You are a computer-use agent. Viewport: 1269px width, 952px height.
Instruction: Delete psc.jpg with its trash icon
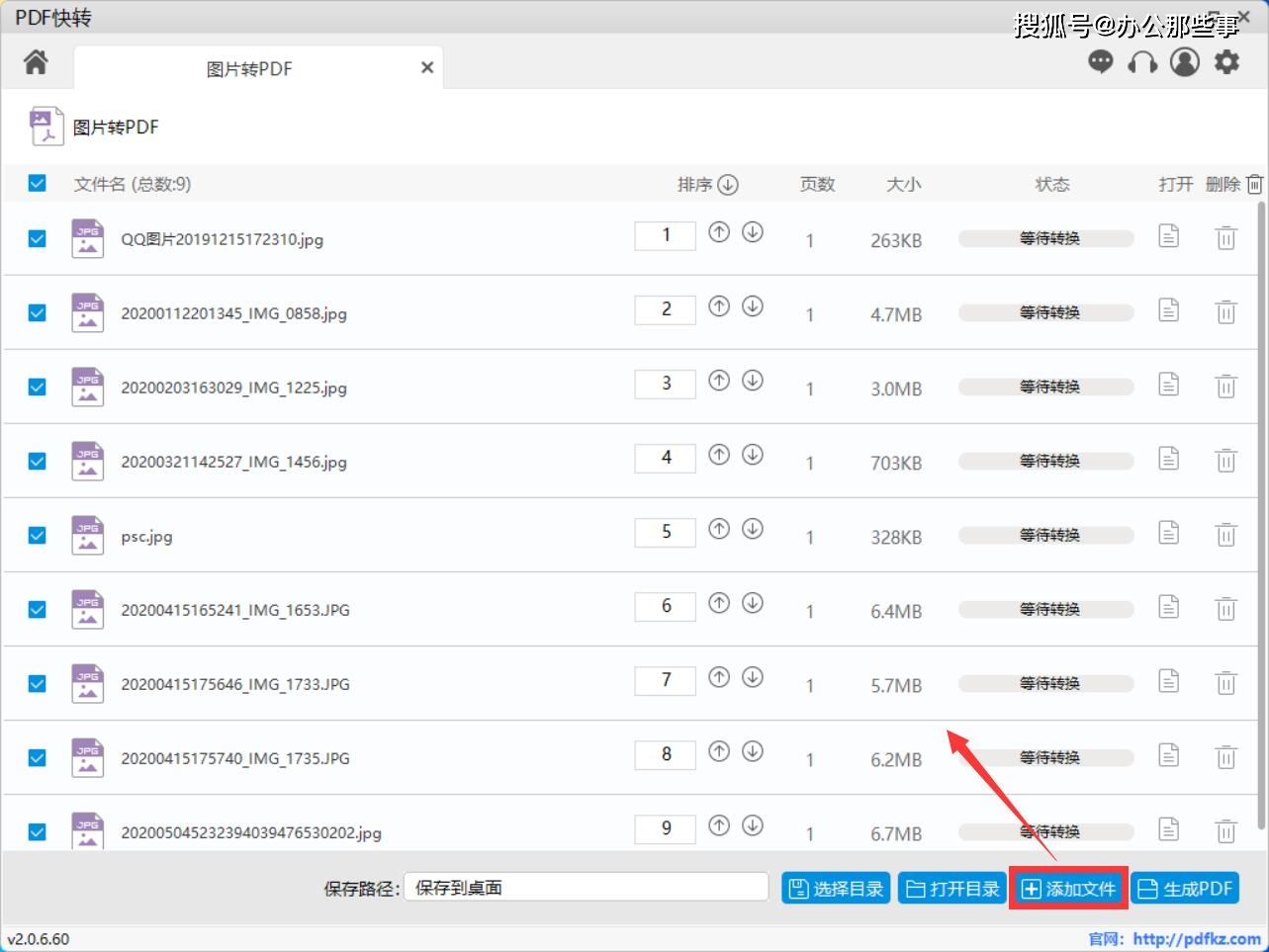coord(1225,535)
